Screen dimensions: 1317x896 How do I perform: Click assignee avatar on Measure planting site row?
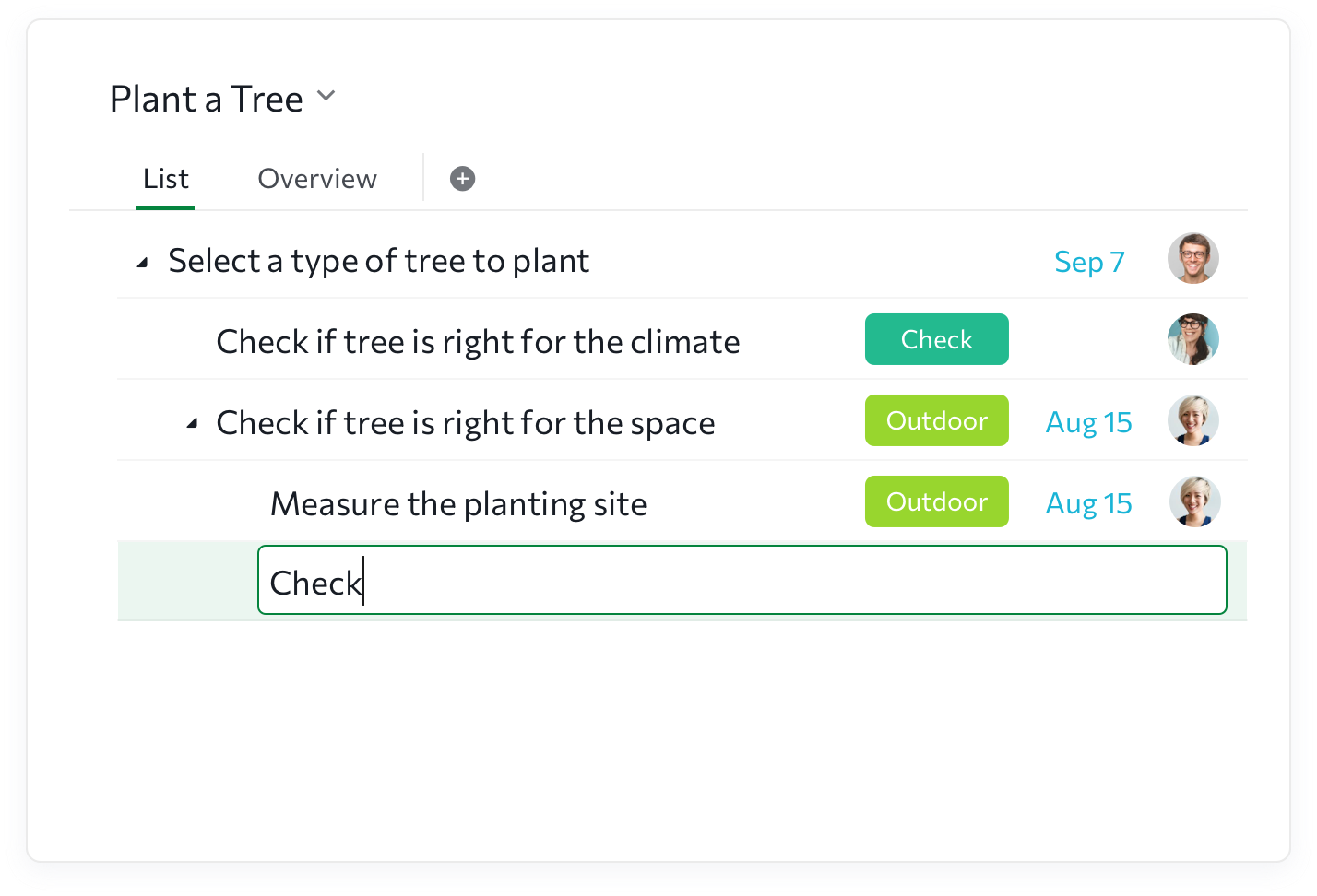coord(1194,502)
